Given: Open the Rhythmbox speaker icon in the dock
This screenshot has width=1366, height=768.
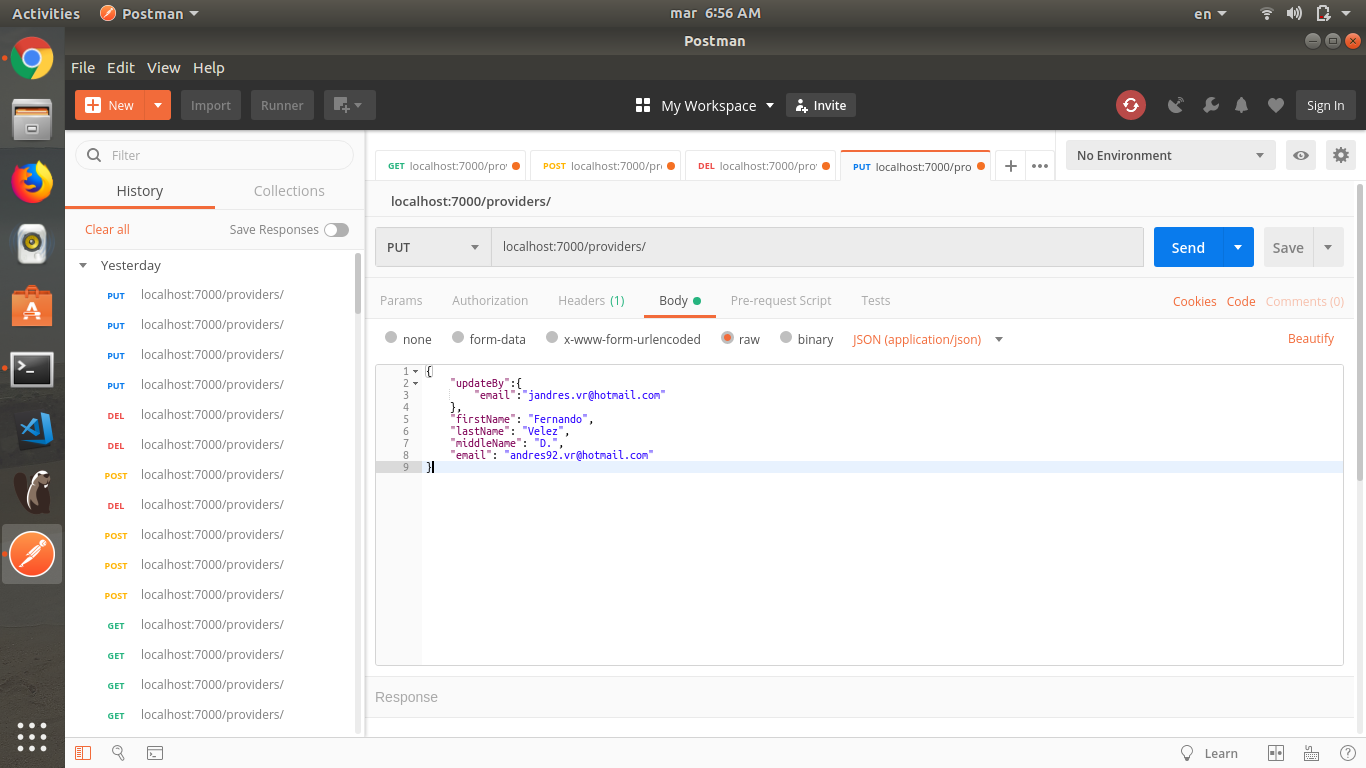Looking at the screenshot, I should pos(32,244).
